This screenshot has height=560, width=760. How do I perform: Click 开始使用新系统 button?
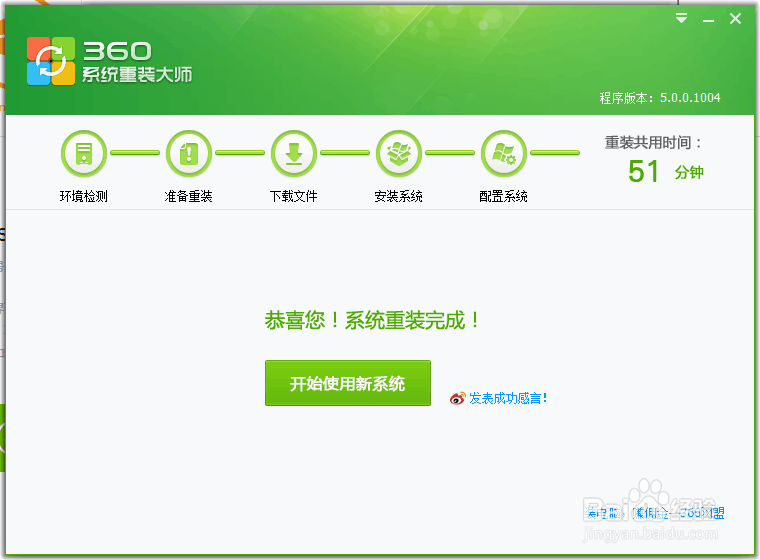tap(348, 383)
